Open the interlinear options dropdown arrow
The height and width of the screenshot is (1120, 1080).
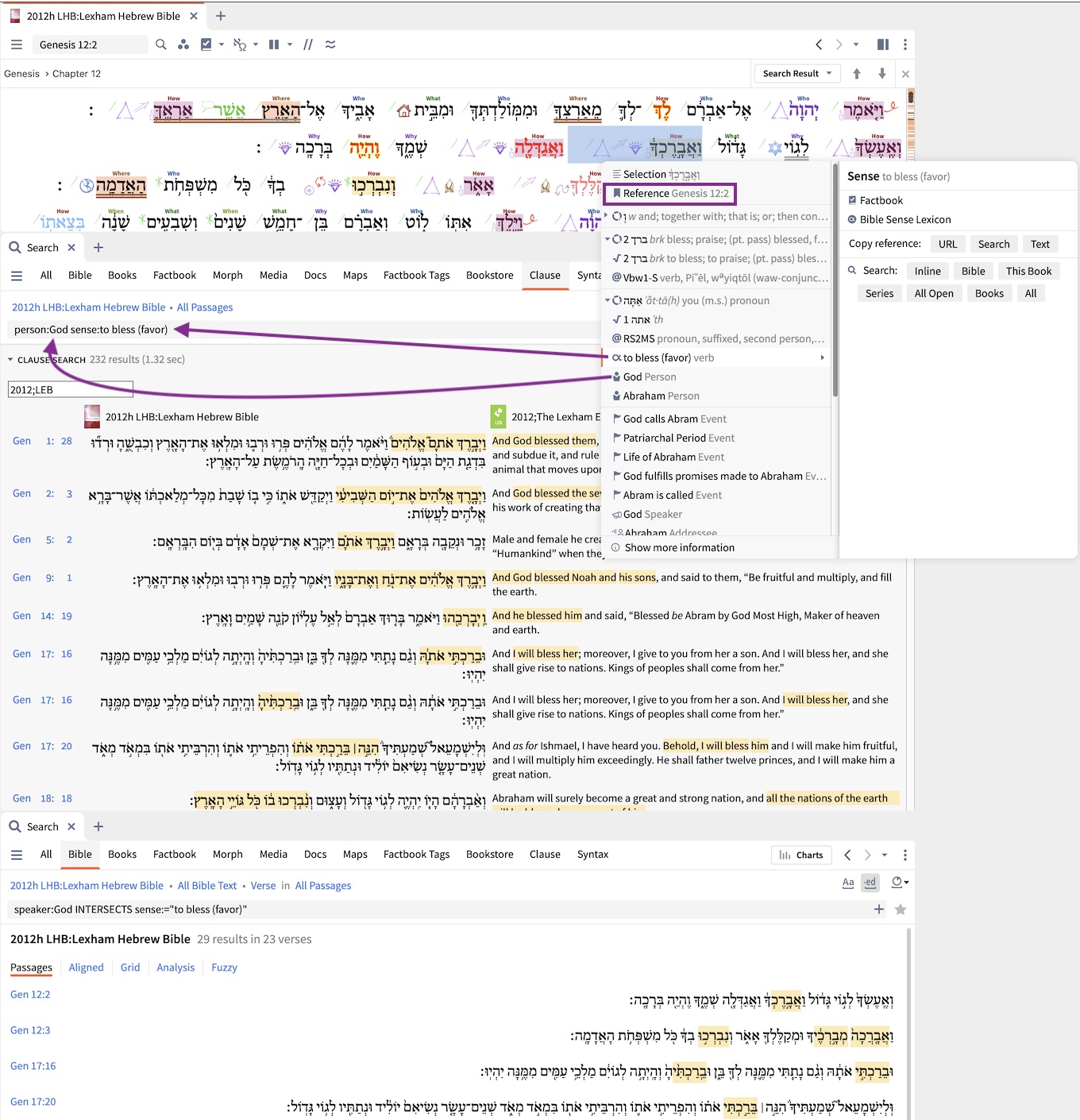coord(256,44)
